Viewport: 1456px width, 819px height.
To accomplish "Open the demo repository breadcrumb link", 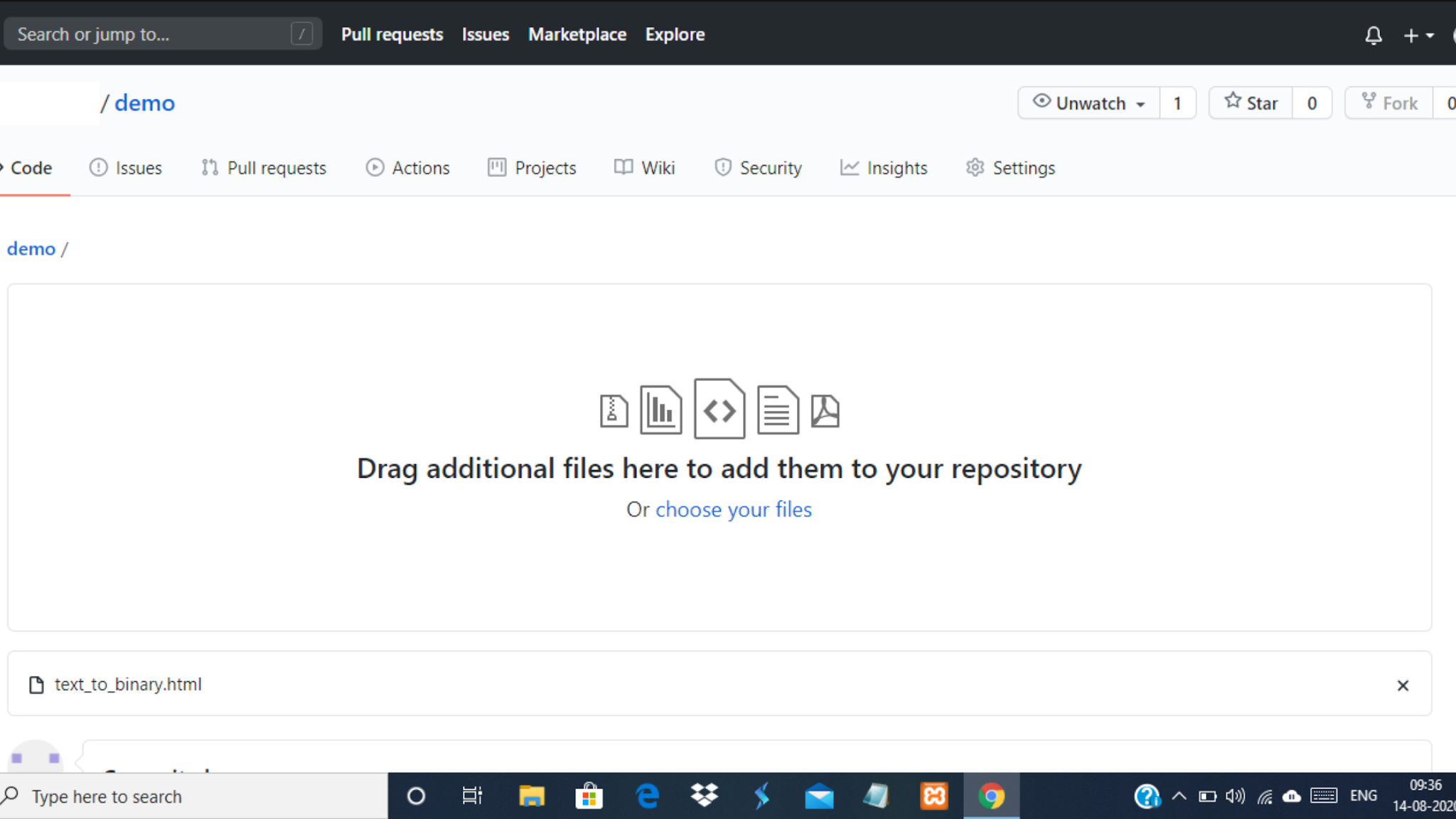I will coord(31,248).
